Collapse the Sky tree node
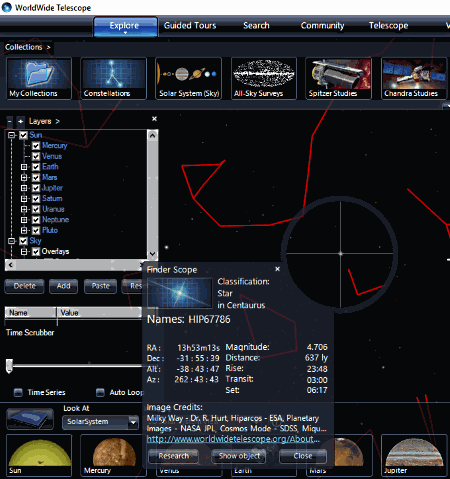 (x=12, y=241)
